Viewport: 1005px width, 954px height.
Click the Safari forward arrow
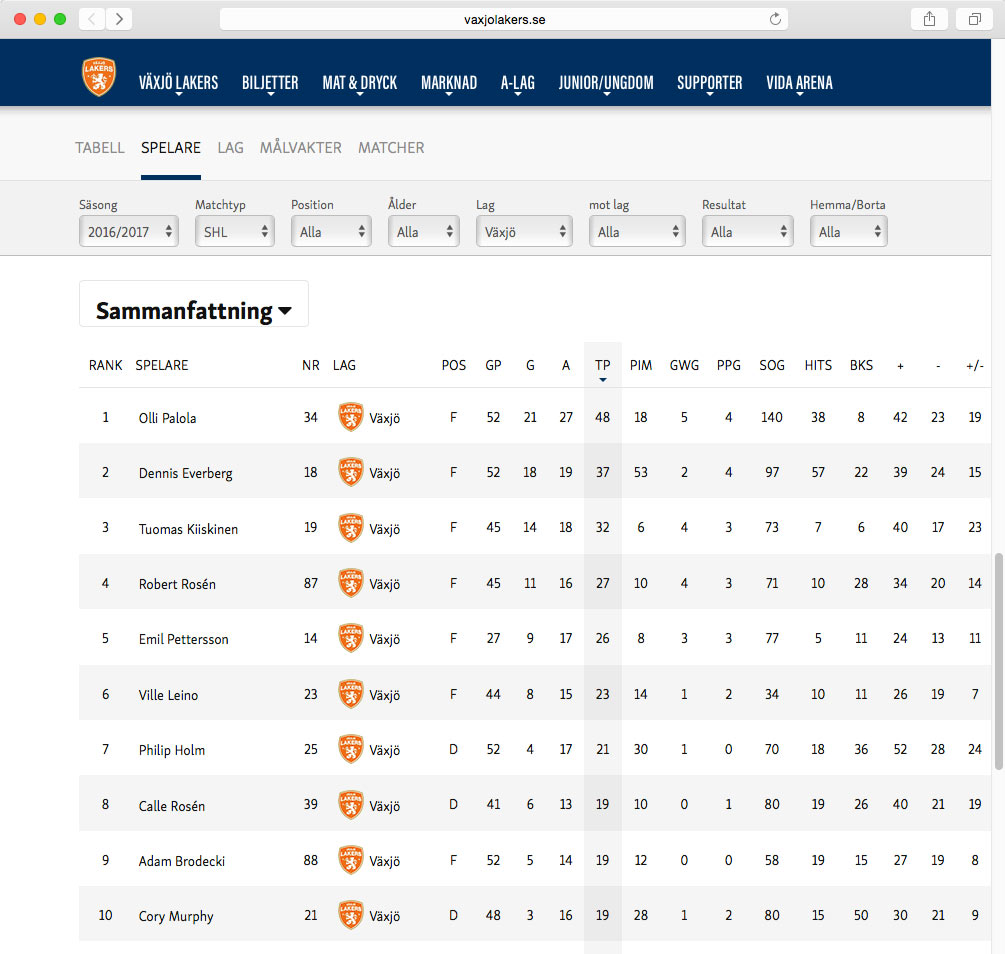click(119, 19)
